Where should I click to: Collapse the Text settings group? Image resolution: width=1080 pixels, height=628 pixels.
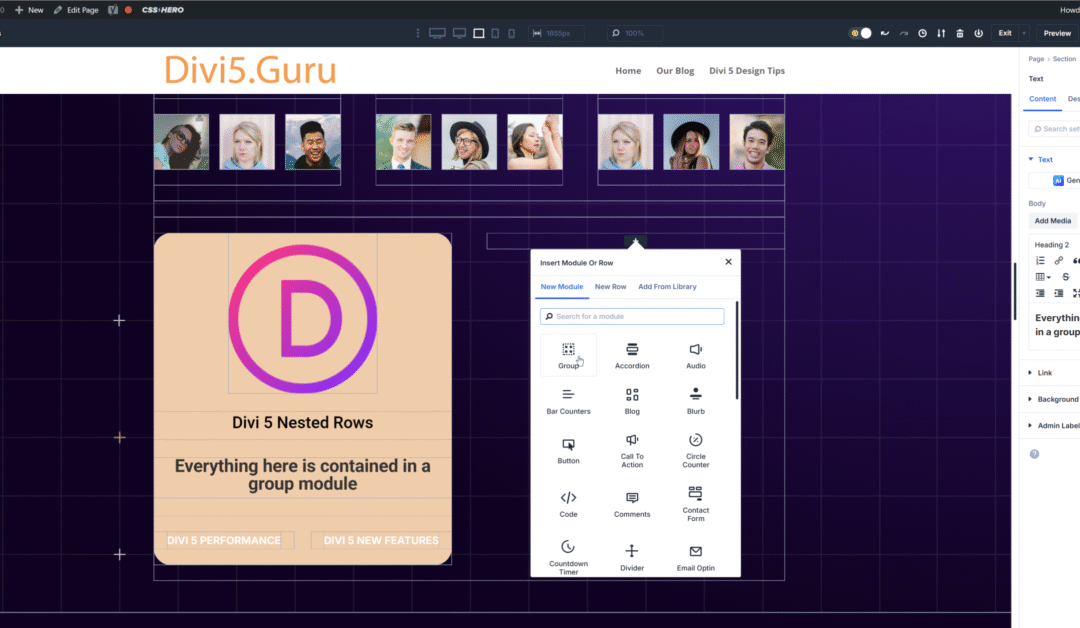pos(1040,159)
